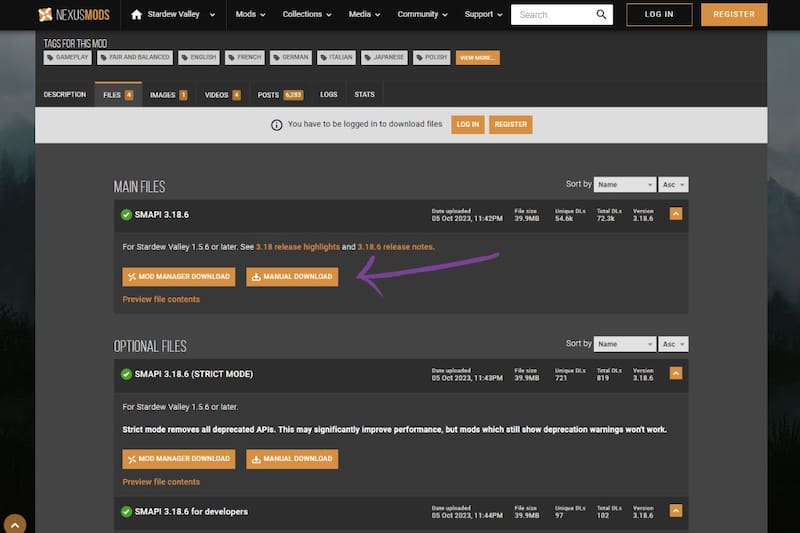
Task: Collapse the SMAPI 3.18.6 (Strict Mode) entry
Action: [676, 373]
